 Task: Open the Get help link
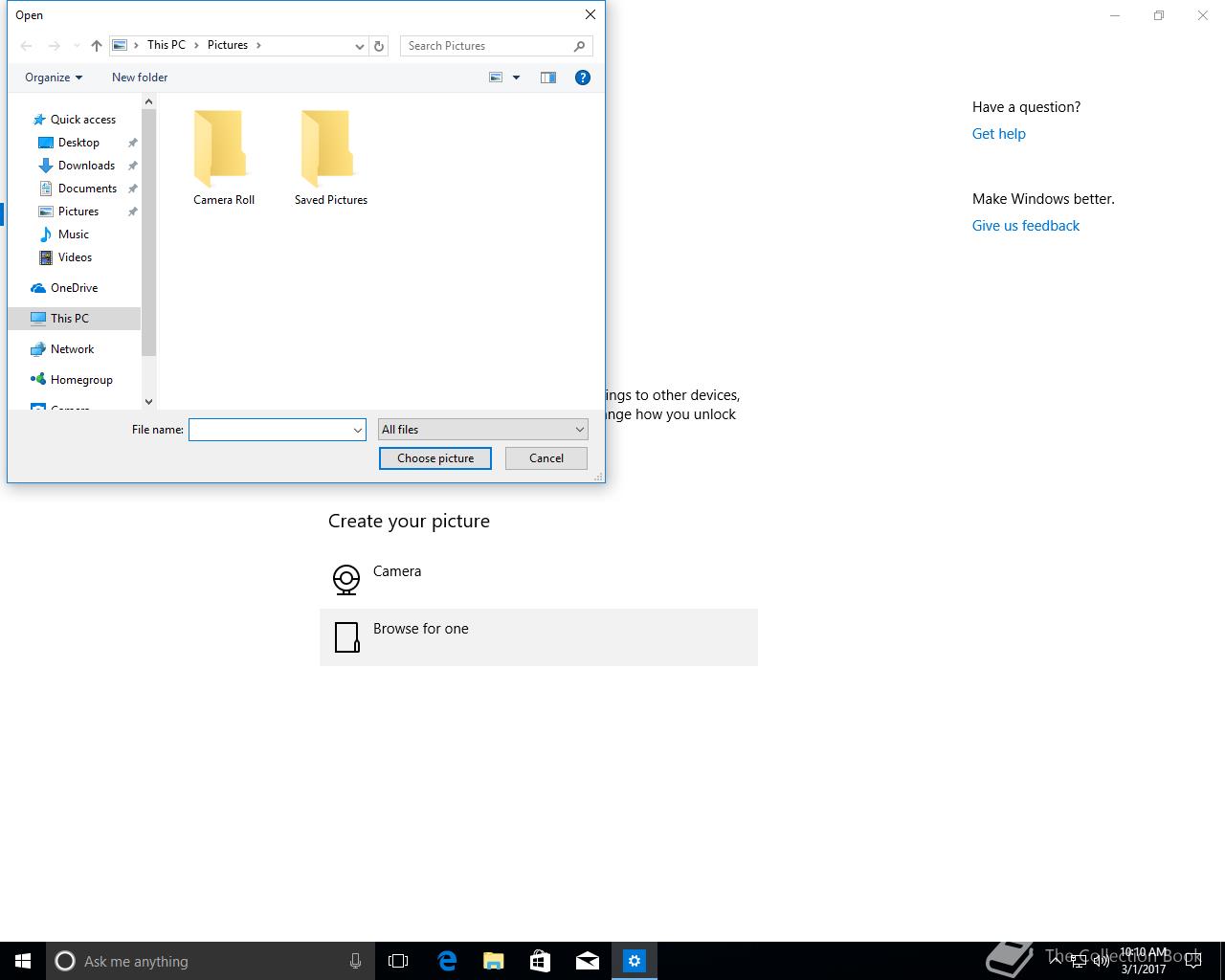tap(999, 134)
